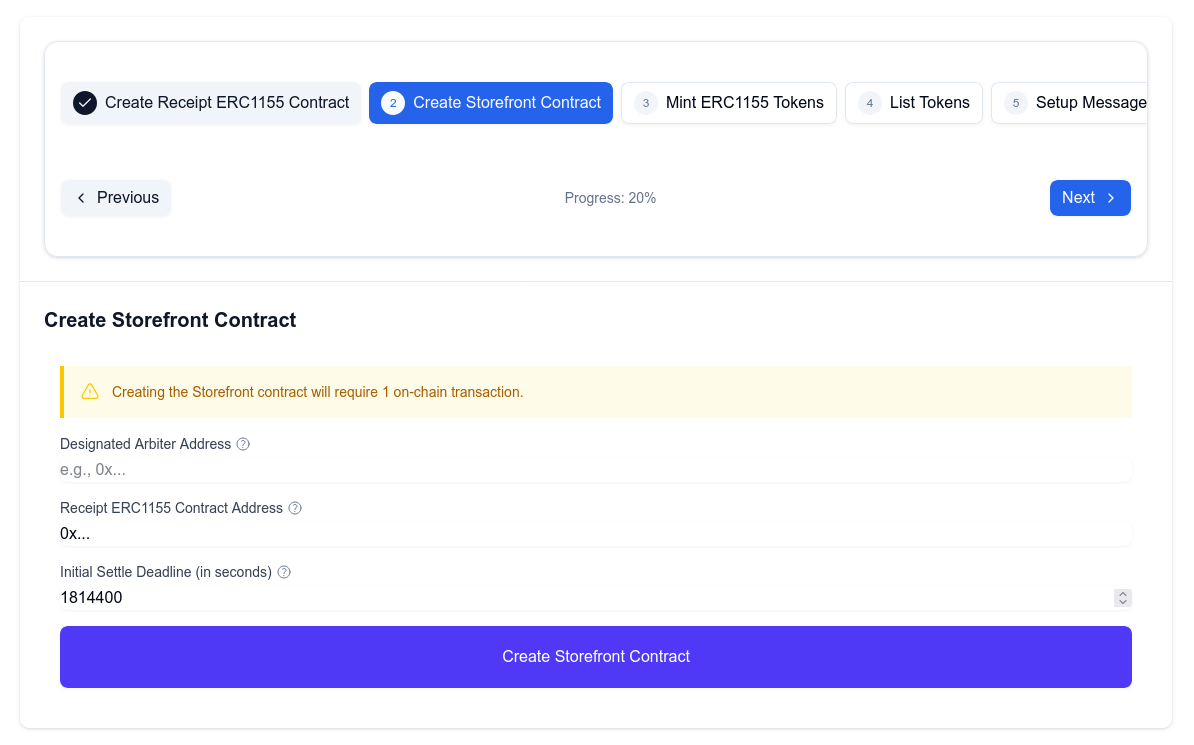Image resolution: width=1194 pixels, height=745 pixels.
Task: Click the Next navigation button
Action: point(1090,198)
